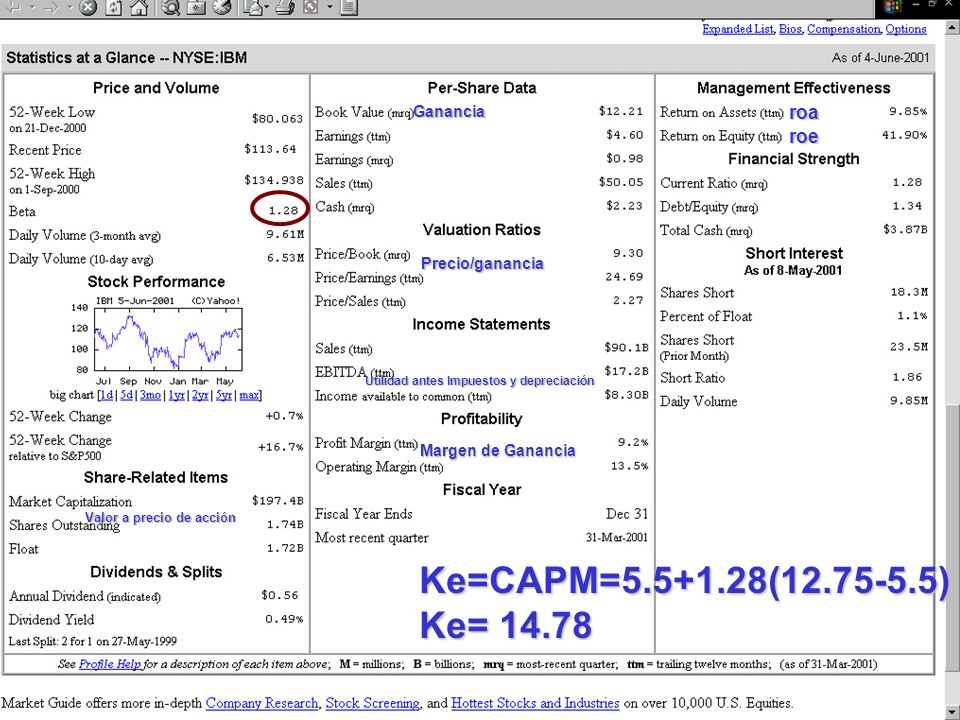Screen dimensions: 960x720
Task: Click the heading 'Statistics at a Glance -- NYSE:IBM'
Action: tap(127, 58)
